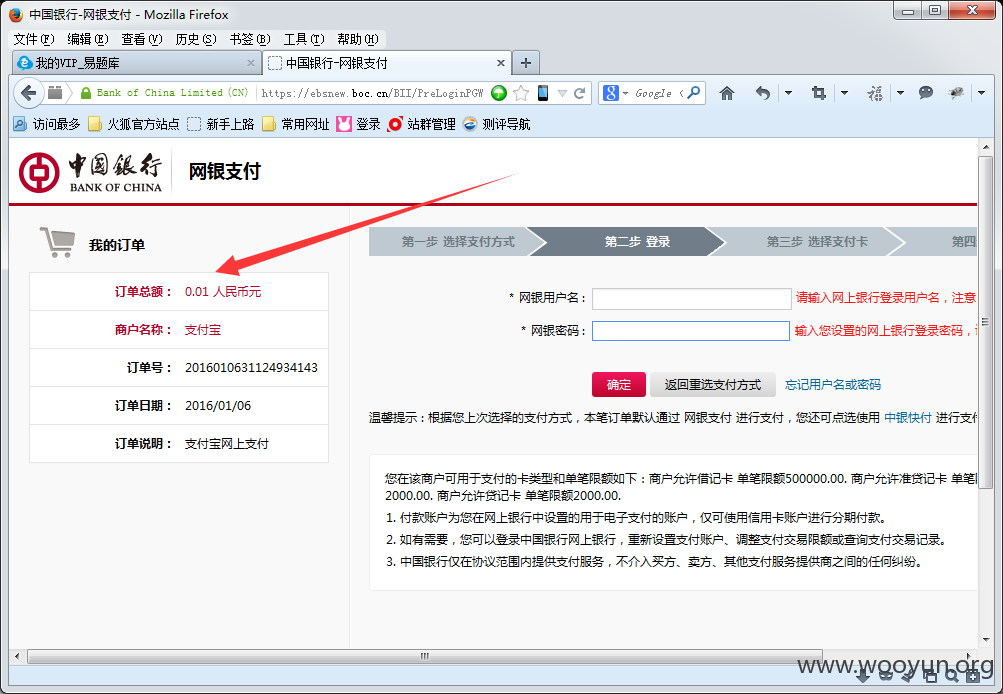Click the chat bubble toolbar icon

[926, 93]
